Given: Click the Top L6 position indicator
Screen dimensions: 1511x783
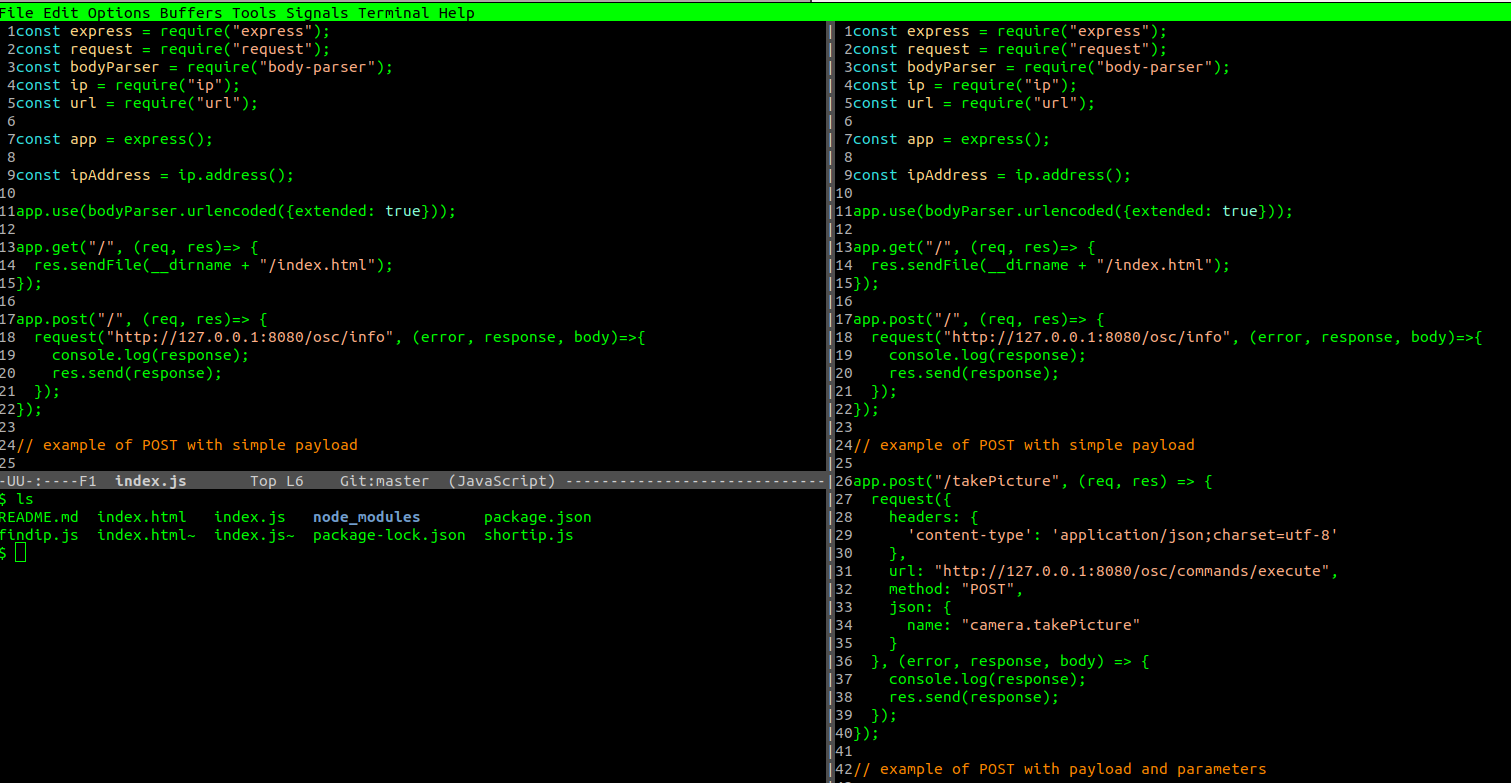Looking at the screenshot, I should click(x=276, y=481).
